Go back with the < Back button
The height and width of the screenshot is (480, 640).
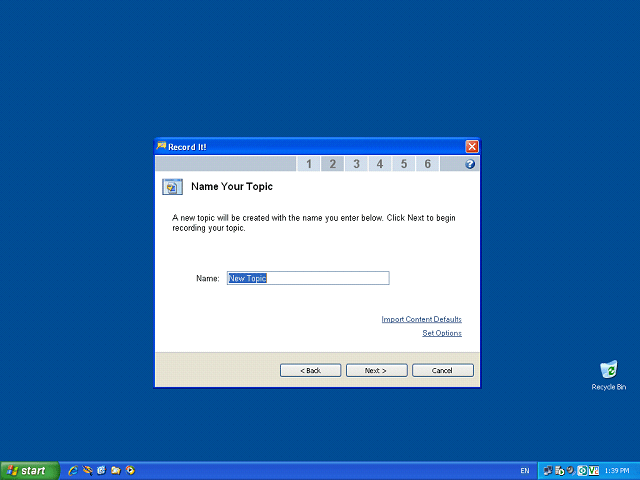(310, 370)
